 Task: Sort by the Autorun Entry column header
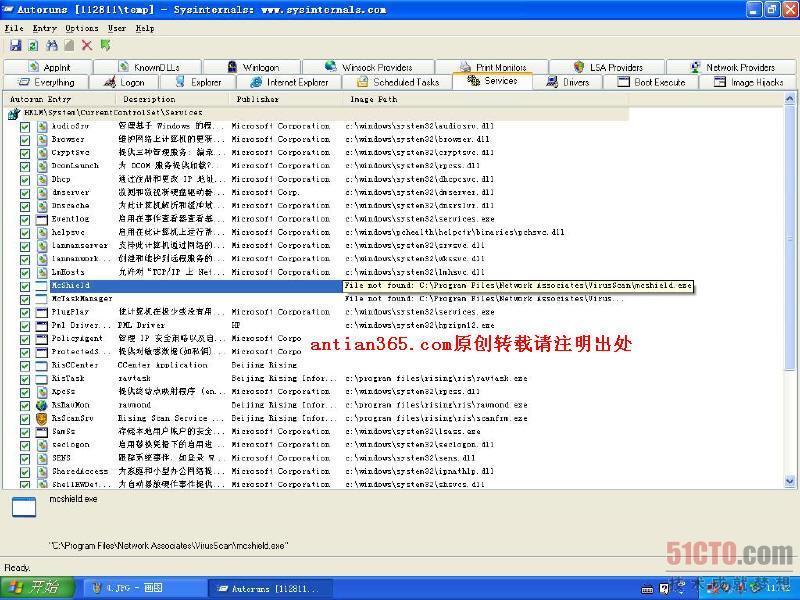(60, 99)
